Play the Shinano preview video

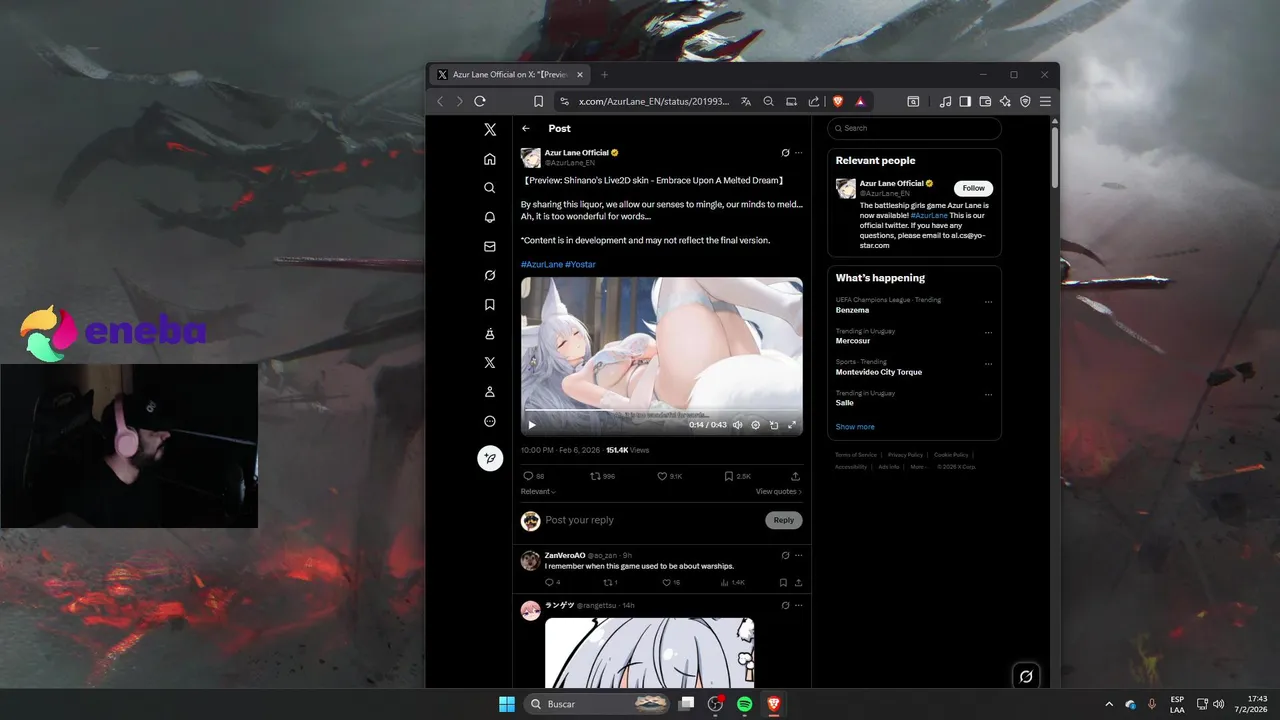[532, 425]
